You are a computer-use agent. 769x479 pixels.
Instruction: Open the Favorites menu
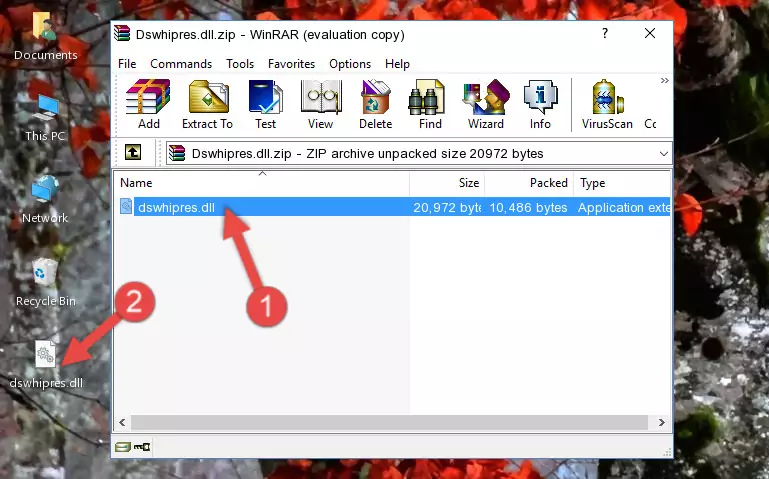point(291,64)
